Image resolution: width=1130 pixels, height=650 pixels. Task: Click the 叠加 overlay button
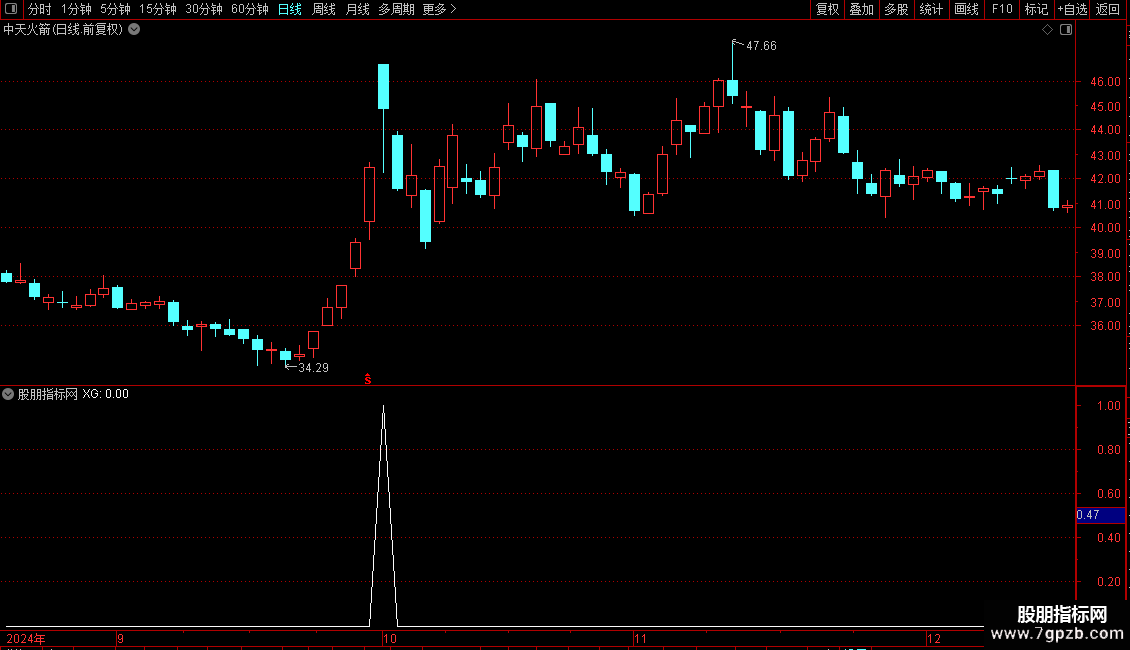coord(861,9)
